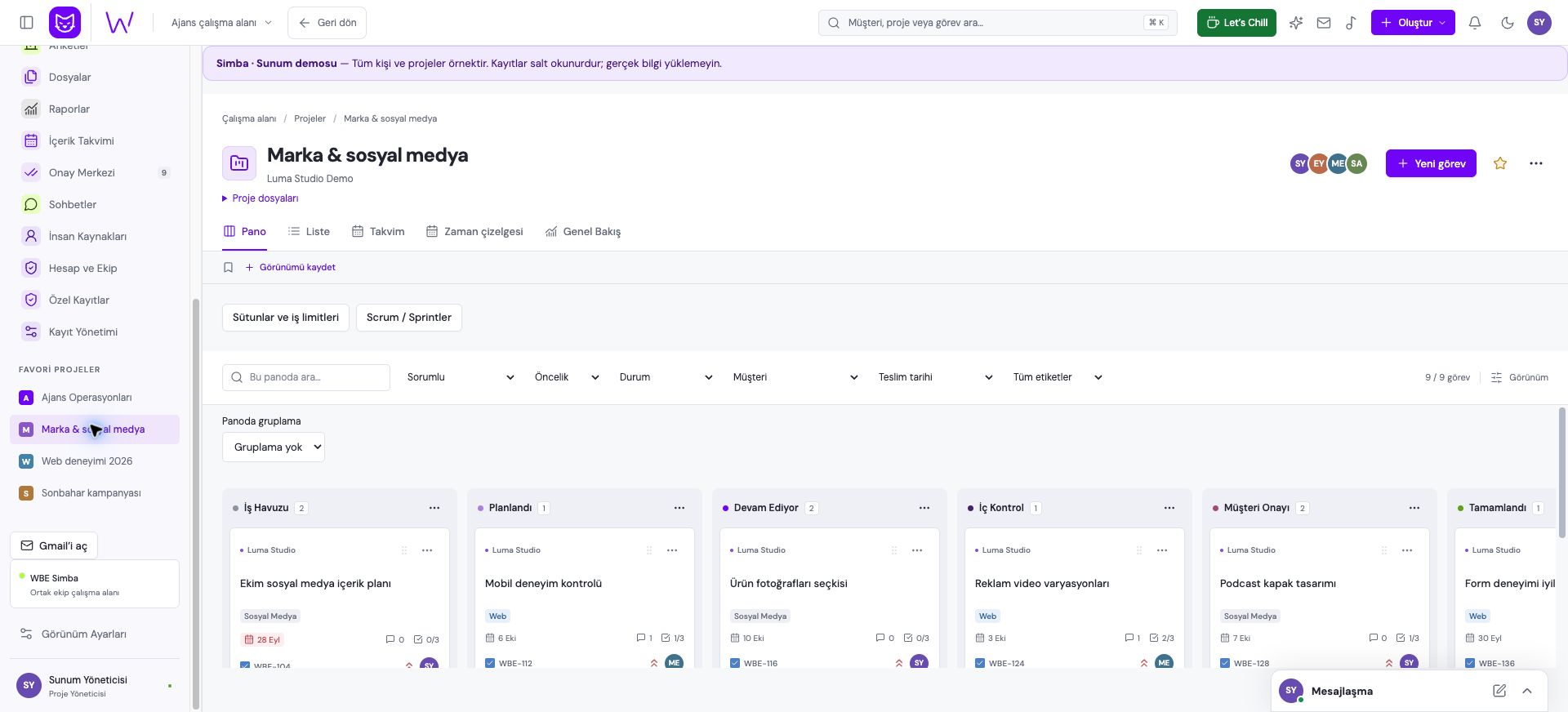
Task: Open Görünüm board view settings
Action: [1520, 377]
